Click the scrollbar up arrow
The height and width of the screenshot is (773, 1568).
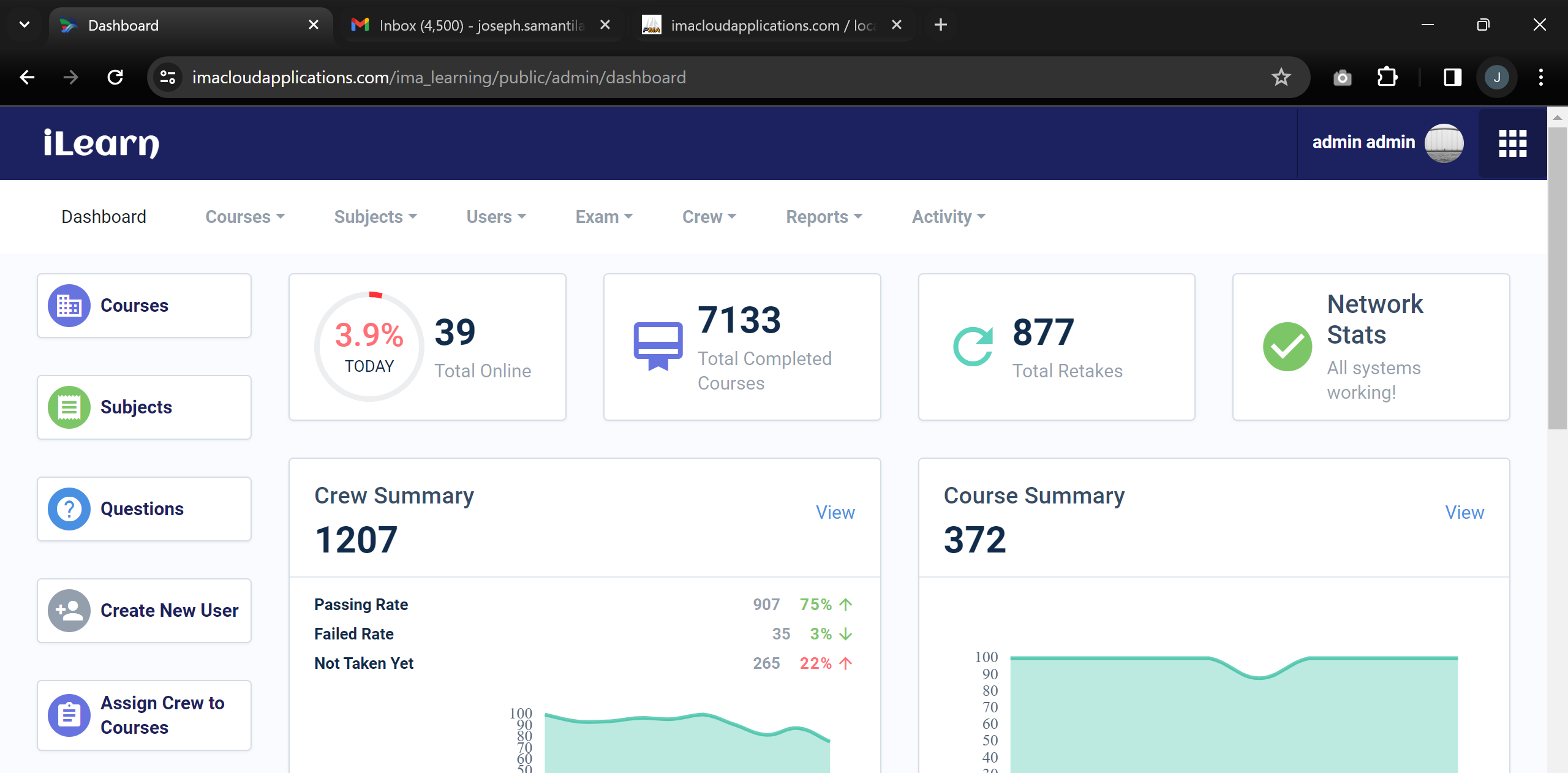pos(1557,116)
